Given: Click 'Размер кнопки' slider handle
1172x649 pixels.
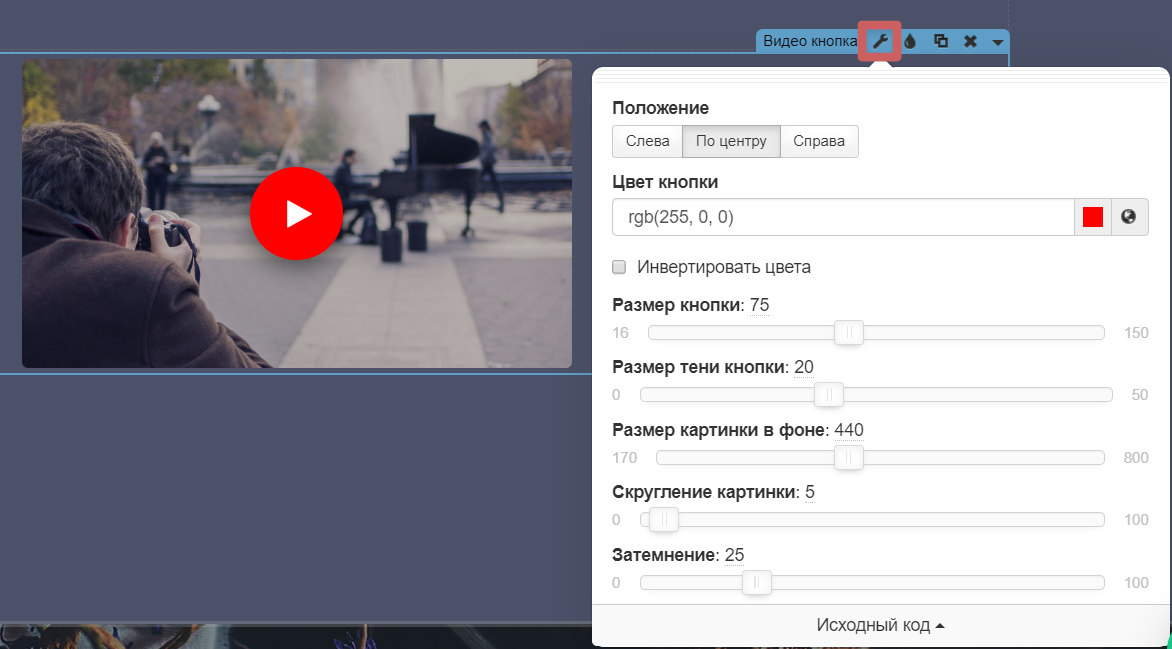Looking at the screenshot, I should [x=849, y=333].
